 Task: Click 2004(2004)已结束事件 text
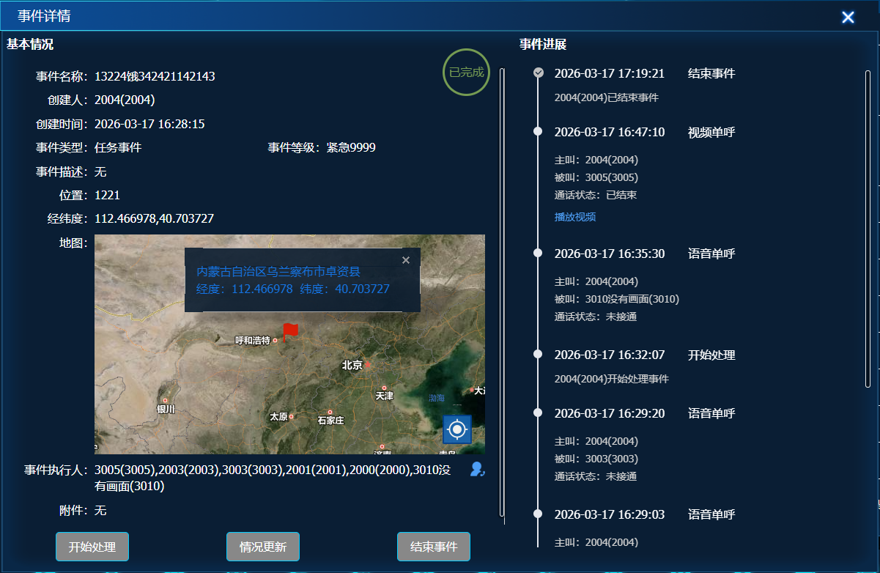tap(607, 98)
